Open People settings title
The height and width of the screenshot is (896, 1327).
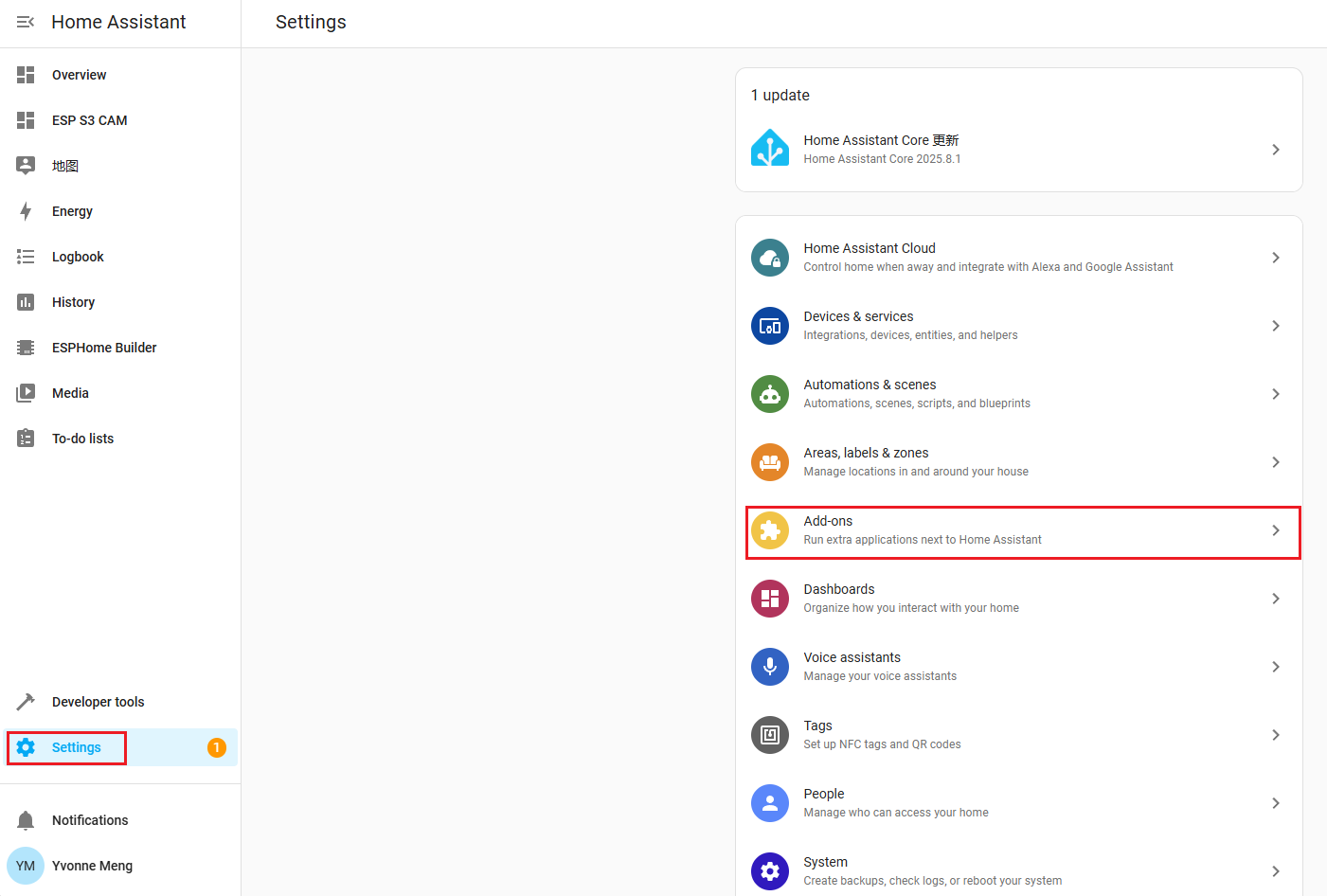tap(824, 794)
